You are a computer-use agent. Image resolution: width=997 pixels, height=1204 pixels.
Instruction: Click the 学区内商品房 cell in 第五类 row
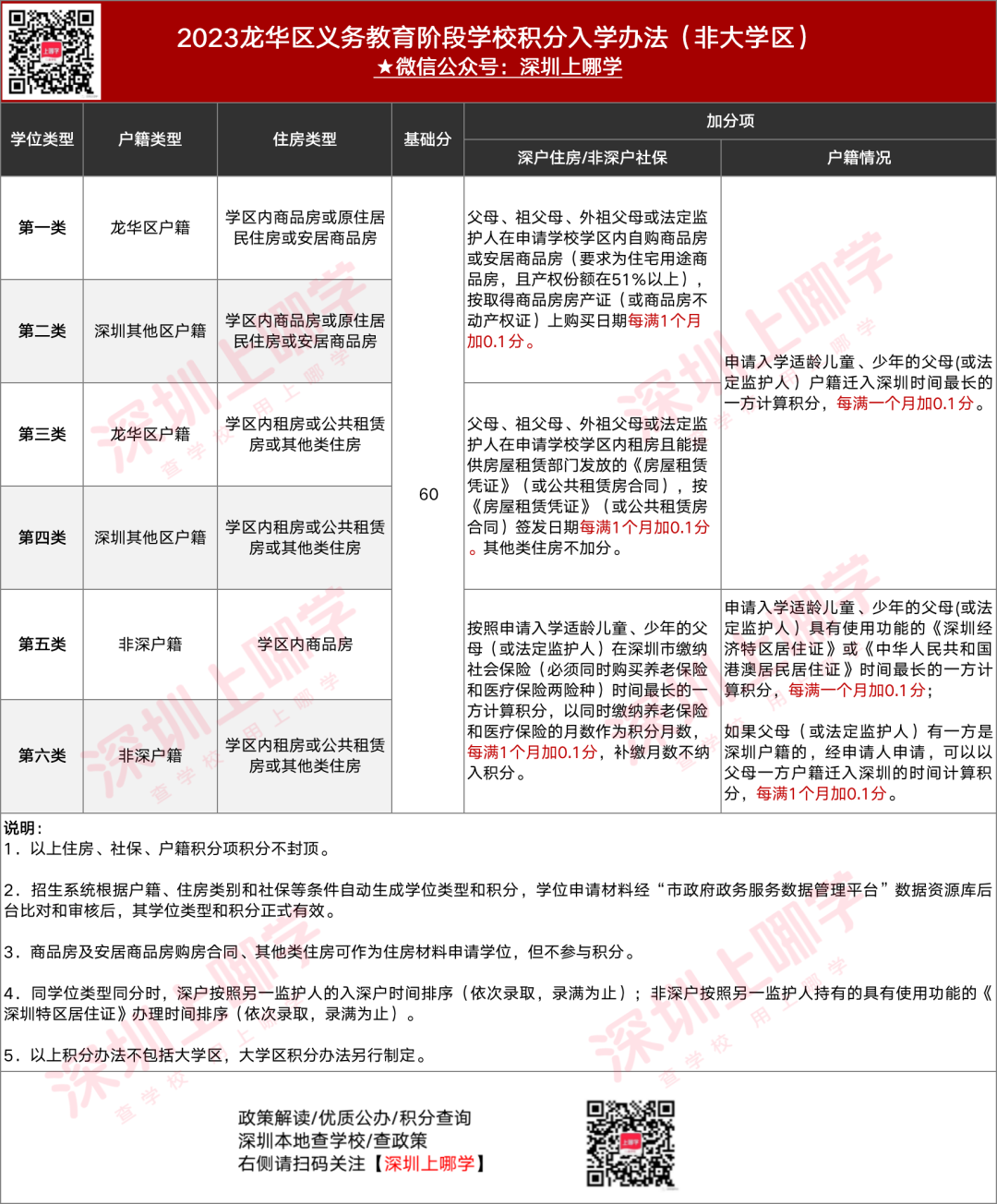click(305, 644)
